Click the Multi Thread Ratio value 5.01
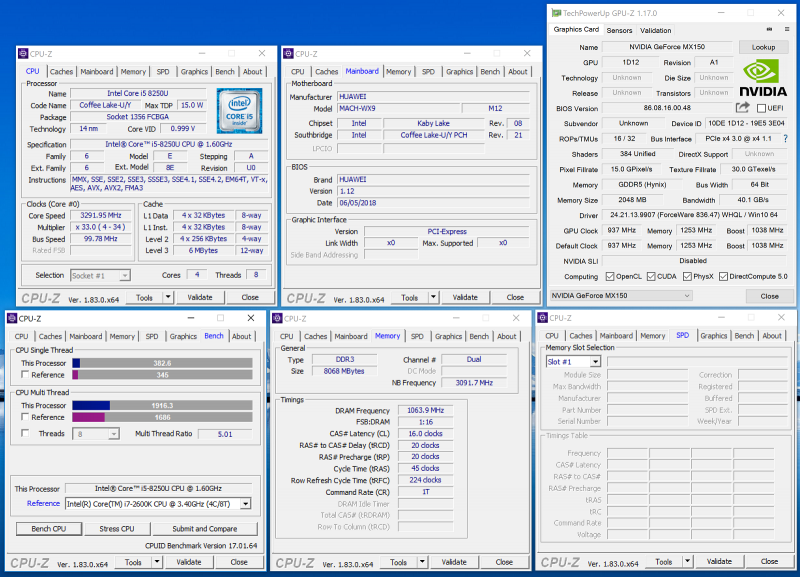Viewport: 800px width, 577px height. click(x=225, y=434)
